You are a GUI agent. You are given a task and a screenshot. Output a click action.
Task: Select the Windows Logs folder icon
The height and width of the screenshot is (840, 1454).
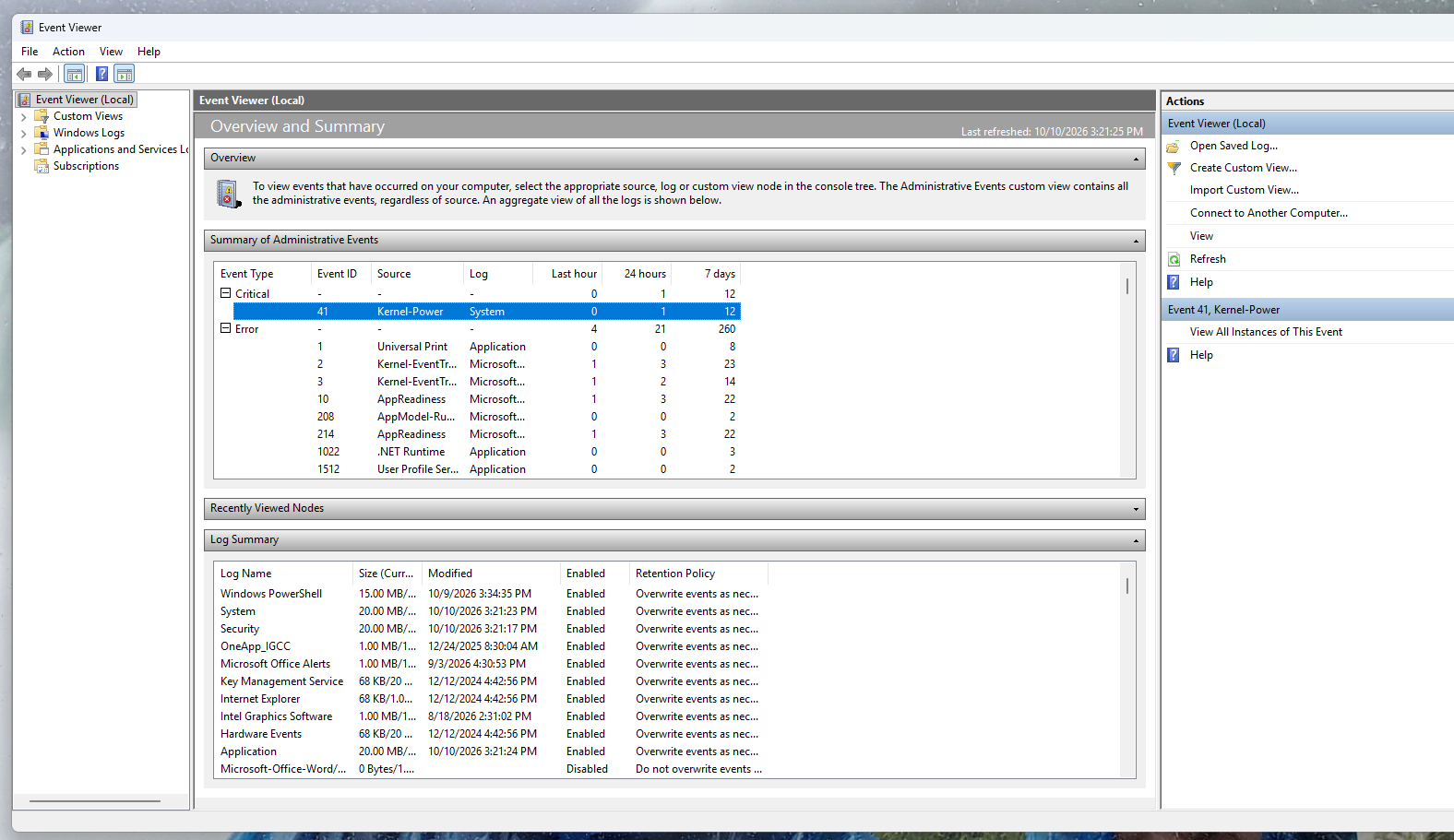pyautogui.click(x=42, y=133)
